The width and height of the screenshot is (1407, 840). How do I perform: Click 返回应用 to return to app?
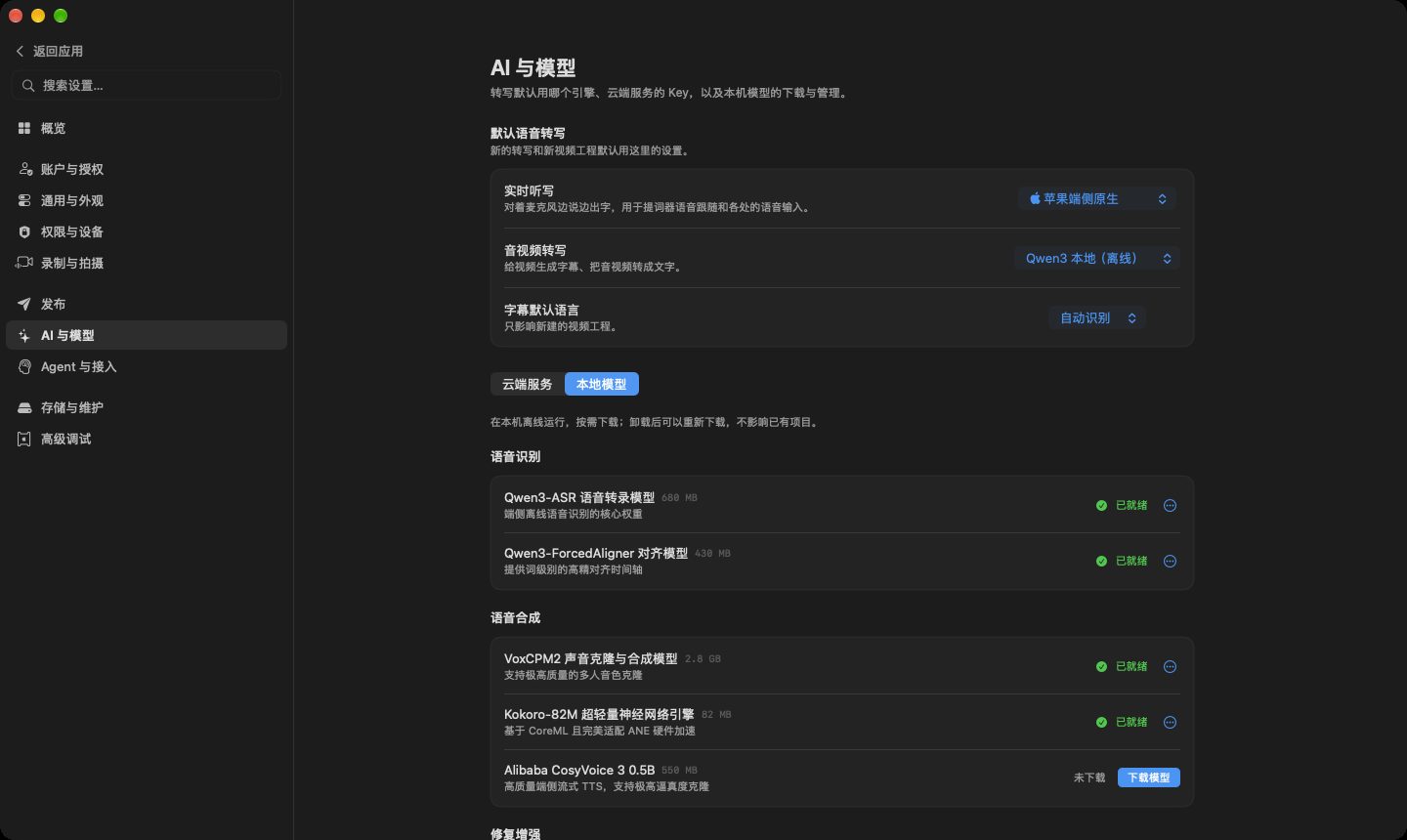pyautogui.click(x=58, y=51)
